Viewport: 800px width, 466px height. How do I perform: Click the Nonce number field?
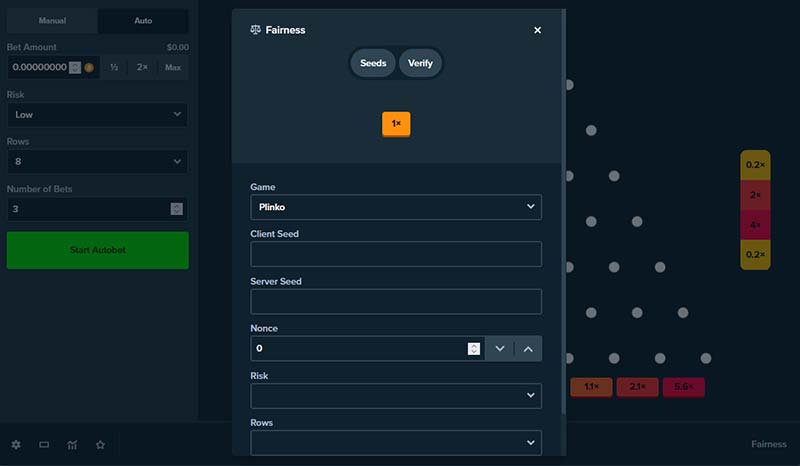point(367,349)
